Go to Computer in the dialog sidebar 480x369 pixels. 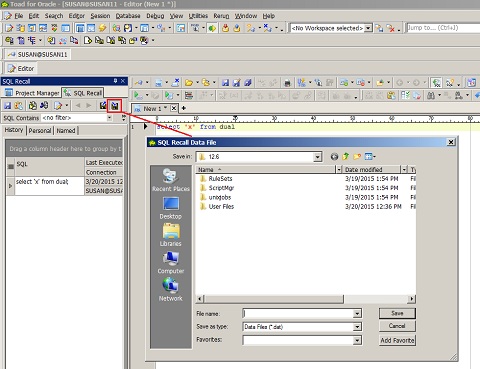point(171,263)
